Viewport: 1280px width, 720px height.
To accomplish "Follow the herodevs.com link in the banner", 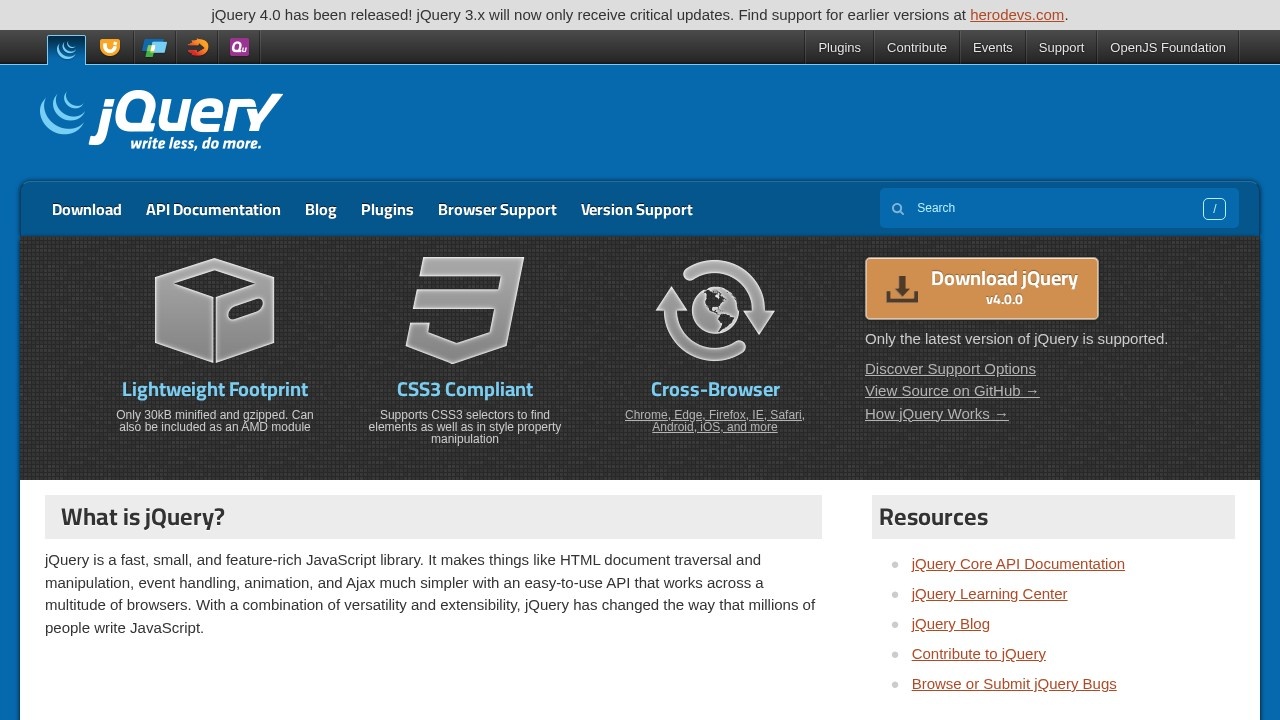I will [1017, 15].
